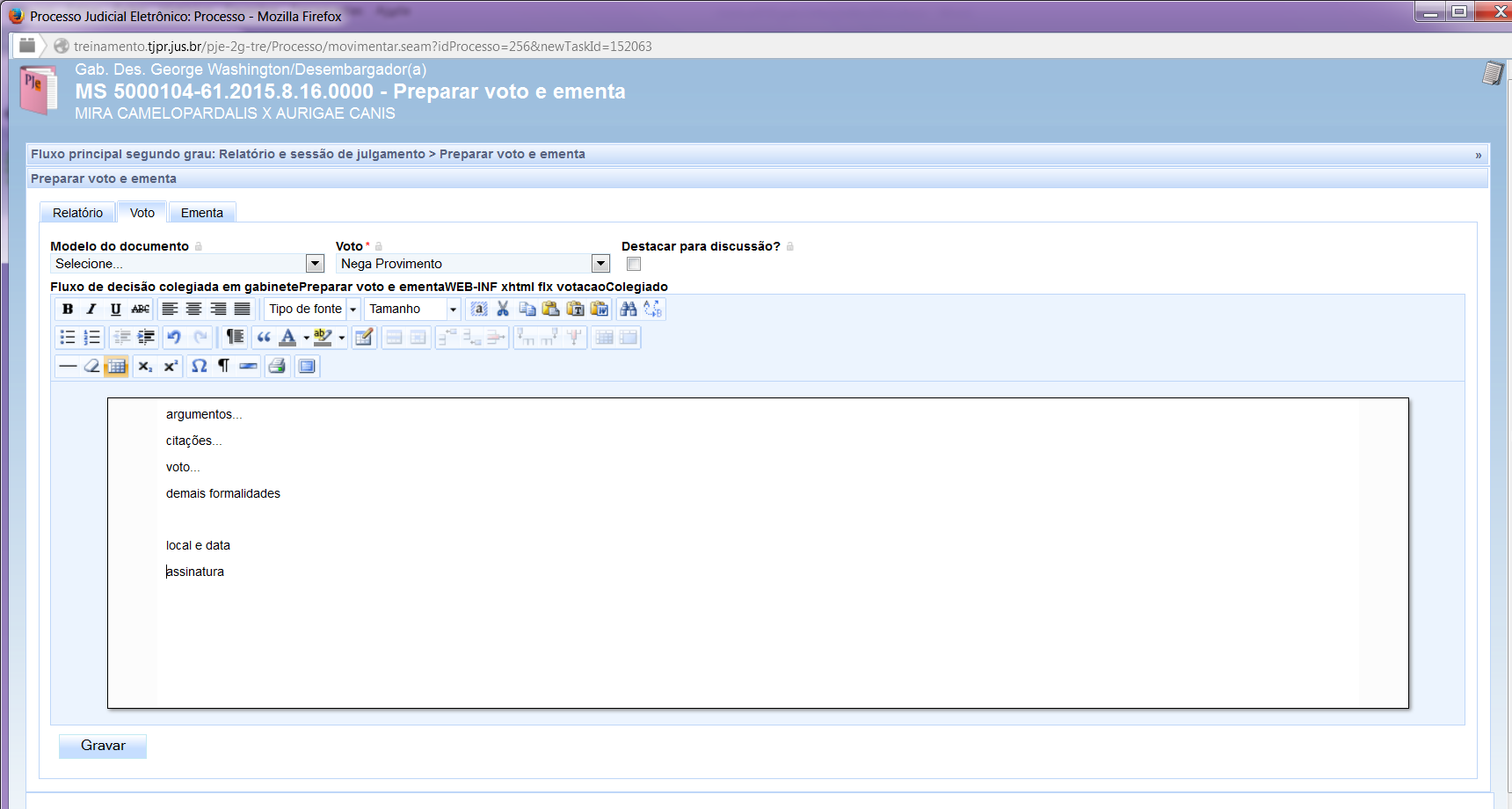
Task: Open the Voto dropdown showing Nega Provimento
Action: [473, 264]
